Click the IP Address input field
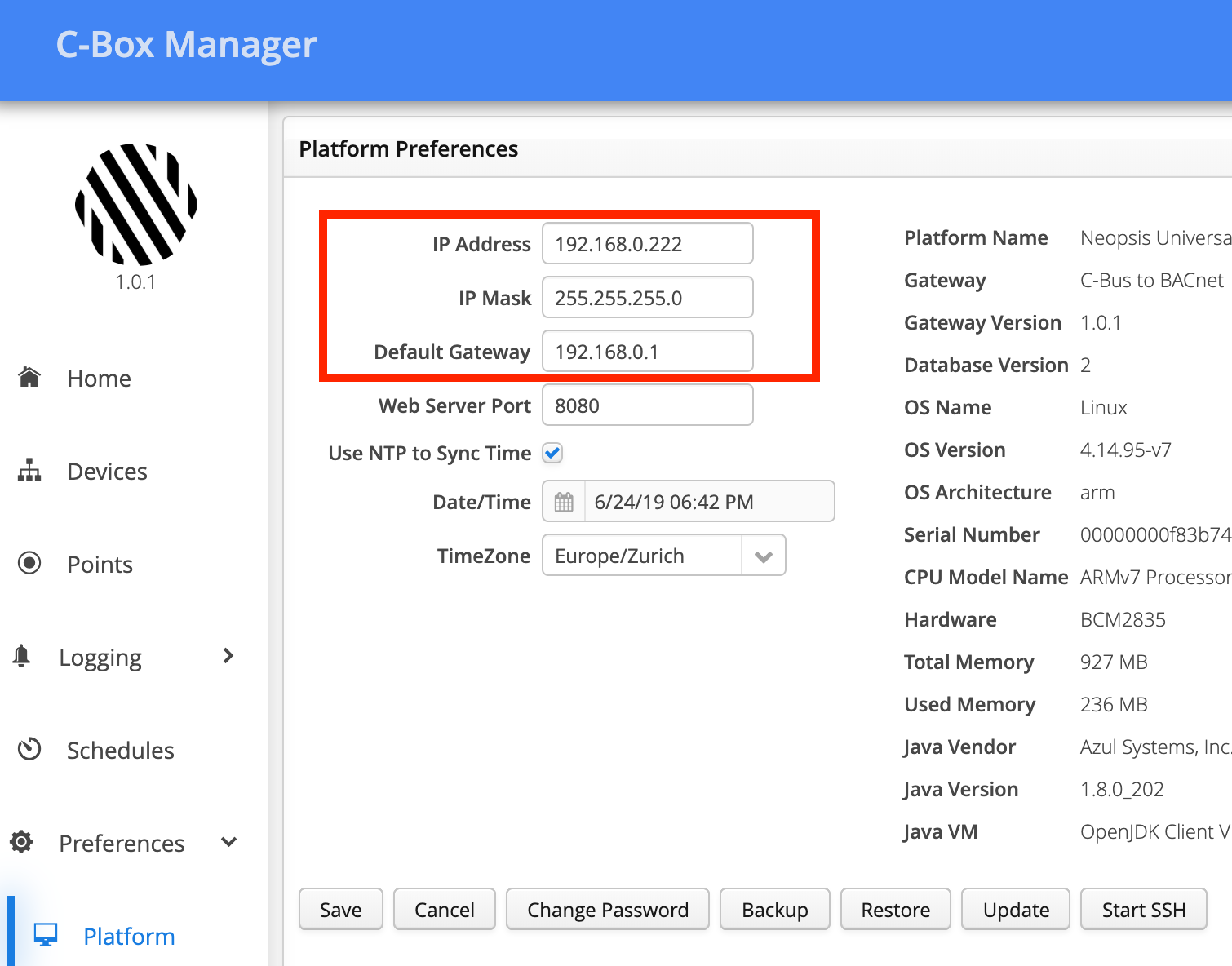Image resolution: width=1232 pixels, height=966 pixels. 647,244
